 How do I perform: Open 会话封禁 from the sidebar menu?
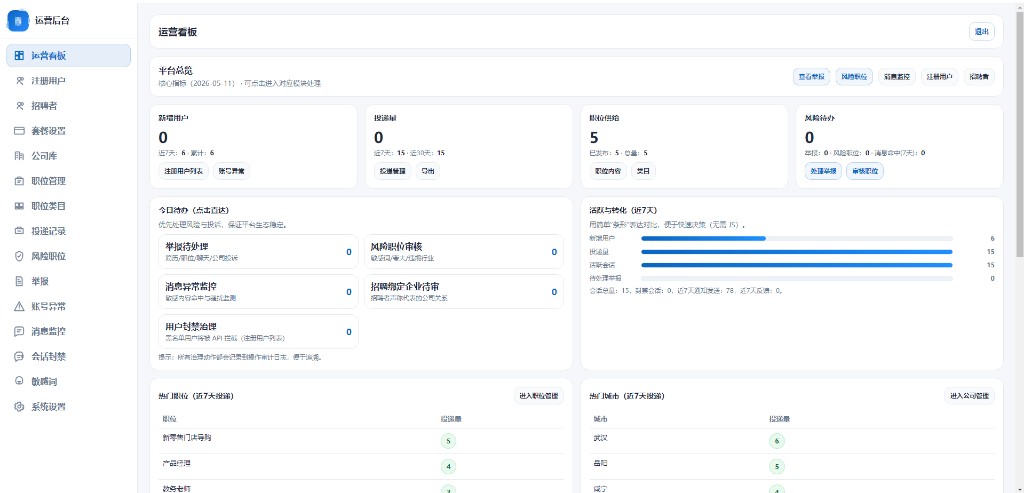point(69,357)
